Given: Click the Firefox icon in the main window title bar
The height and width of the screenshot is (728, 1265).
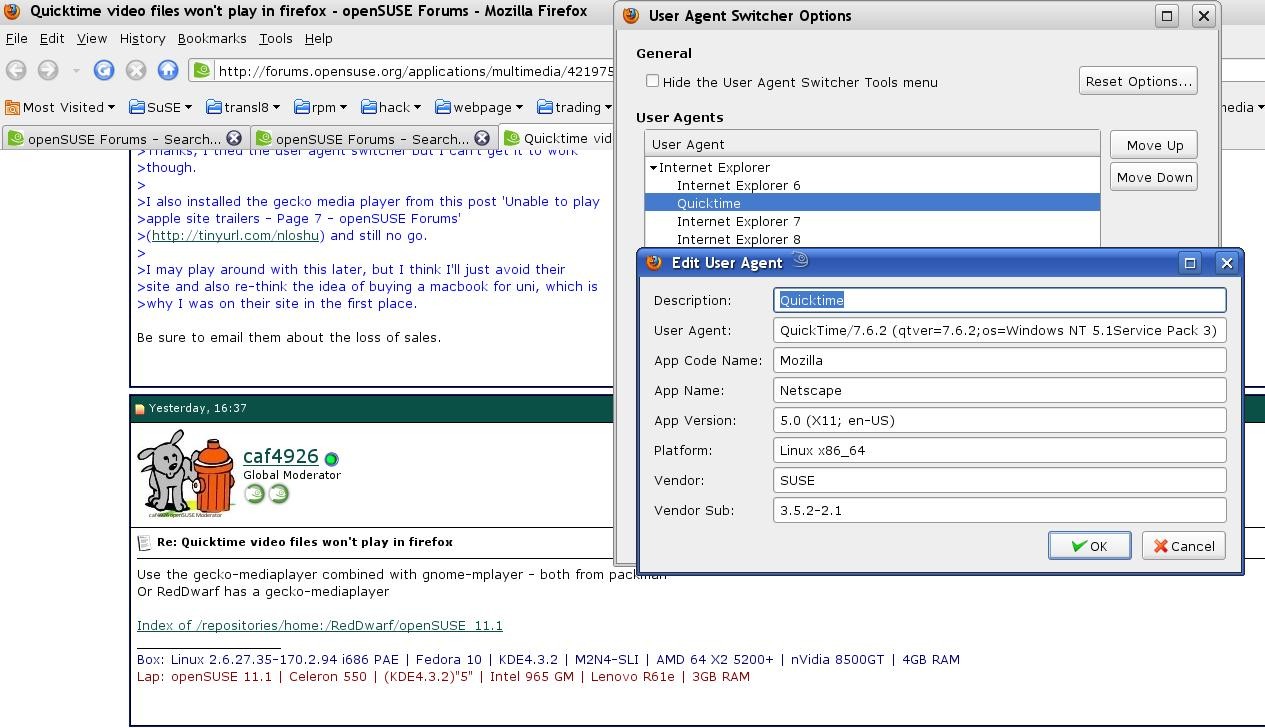Looking at the screenshot, I should [13, 11].
